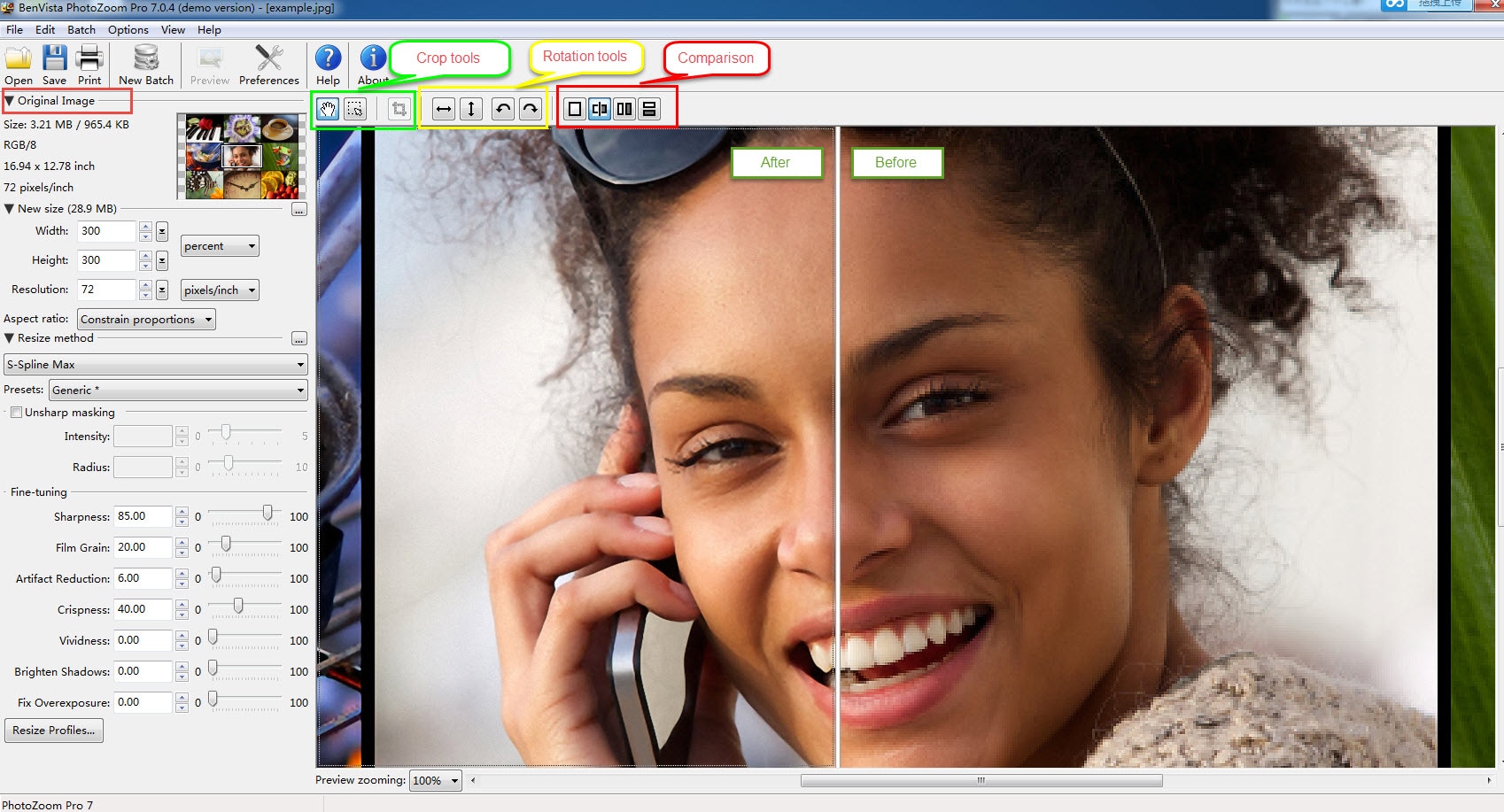Rotate the image counterclockwise
Screen dimensions: 1504x812
pyautogui.click(x=501, y=108)
